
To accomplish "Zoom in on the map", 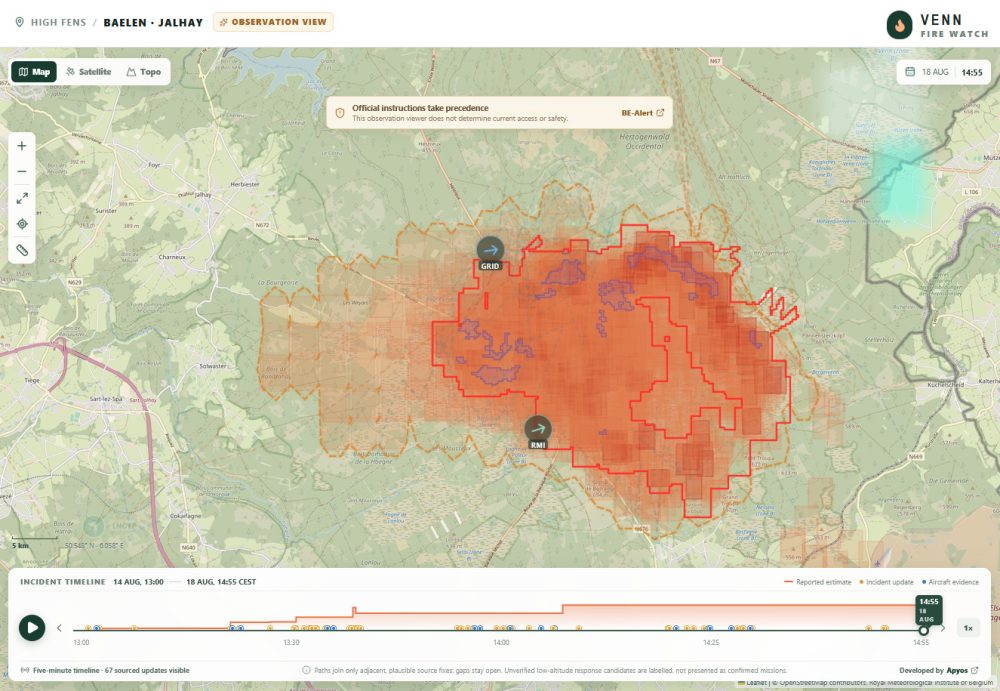I will (22, 146).
